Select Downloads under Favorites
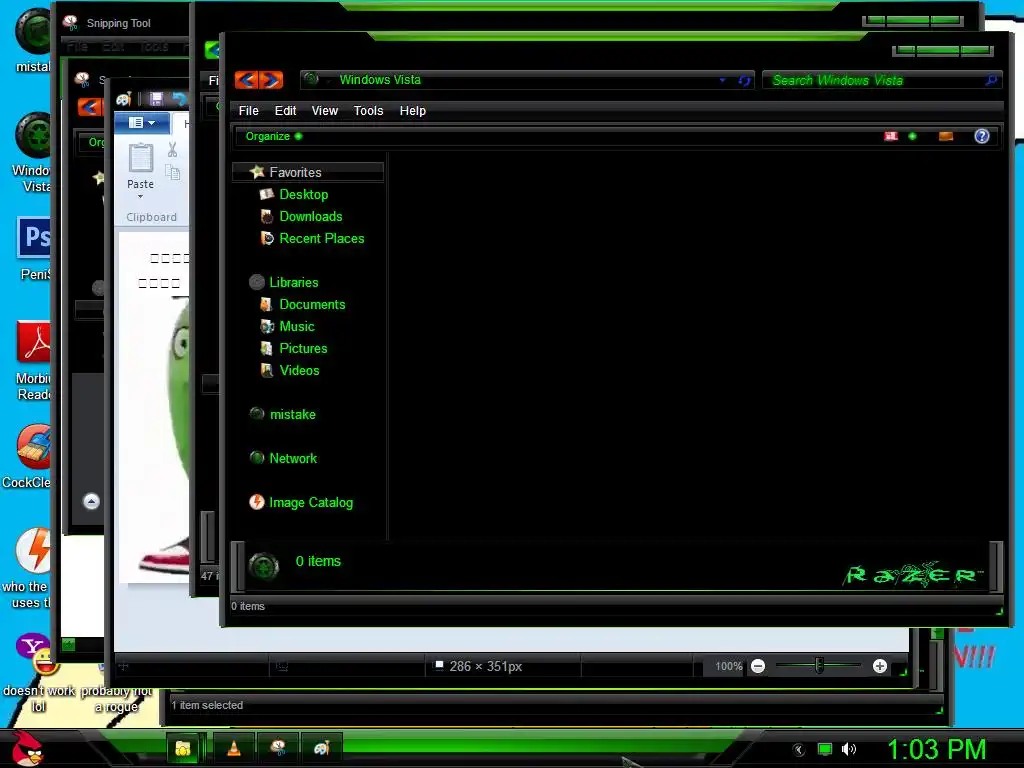Image resolution: width=1024 pixels, height=768 pixels. coord(311,216)
